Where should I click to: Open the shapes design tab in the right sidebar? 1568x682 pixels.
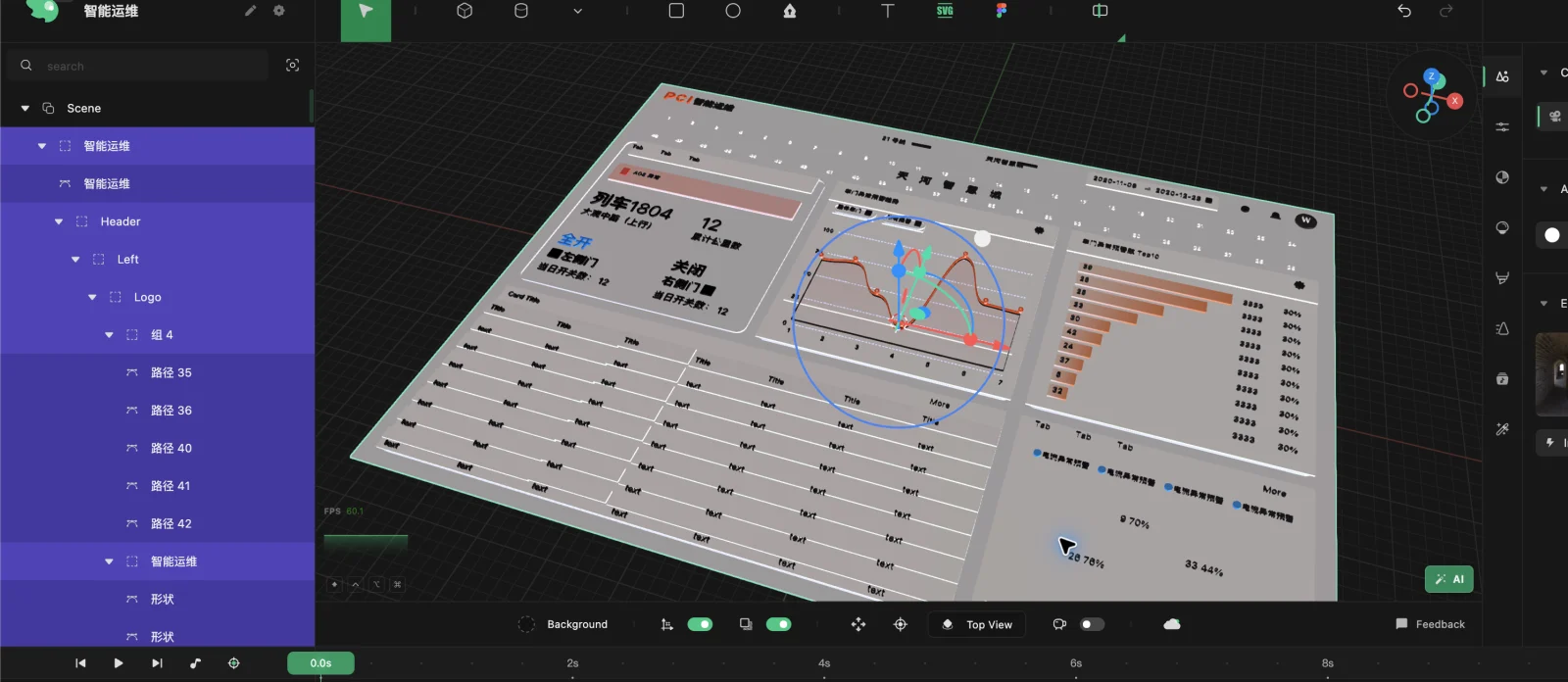tap(1502, 76)
